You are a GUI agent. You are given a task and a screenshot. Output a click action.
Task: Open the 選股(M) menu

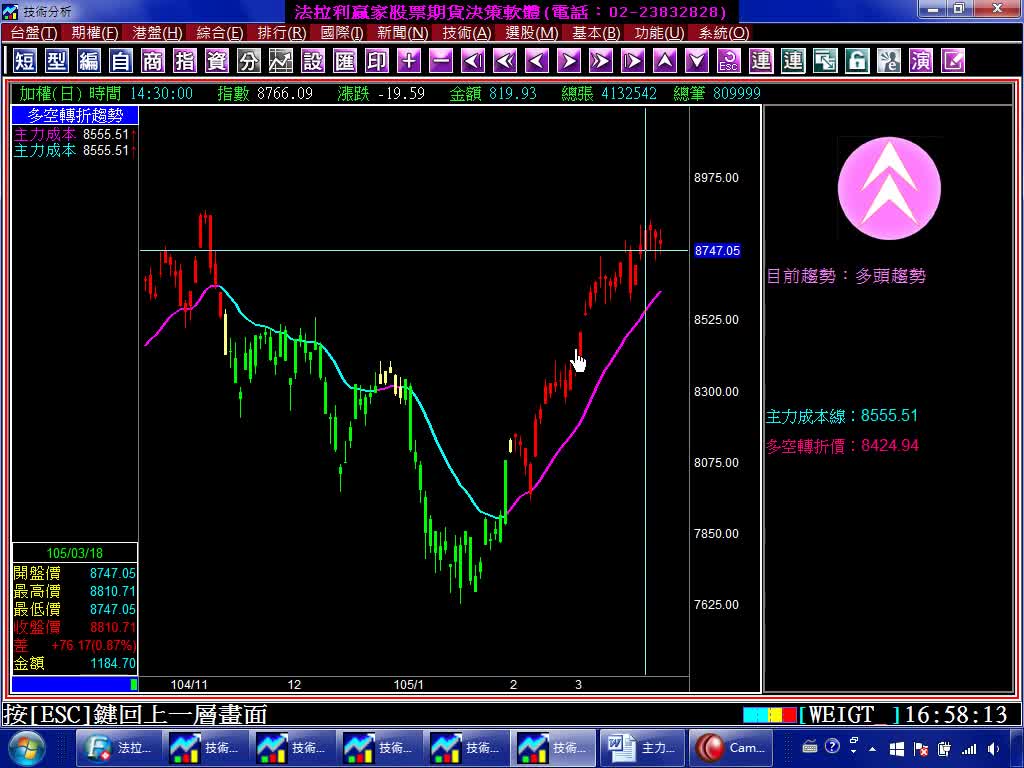(532, 33)
